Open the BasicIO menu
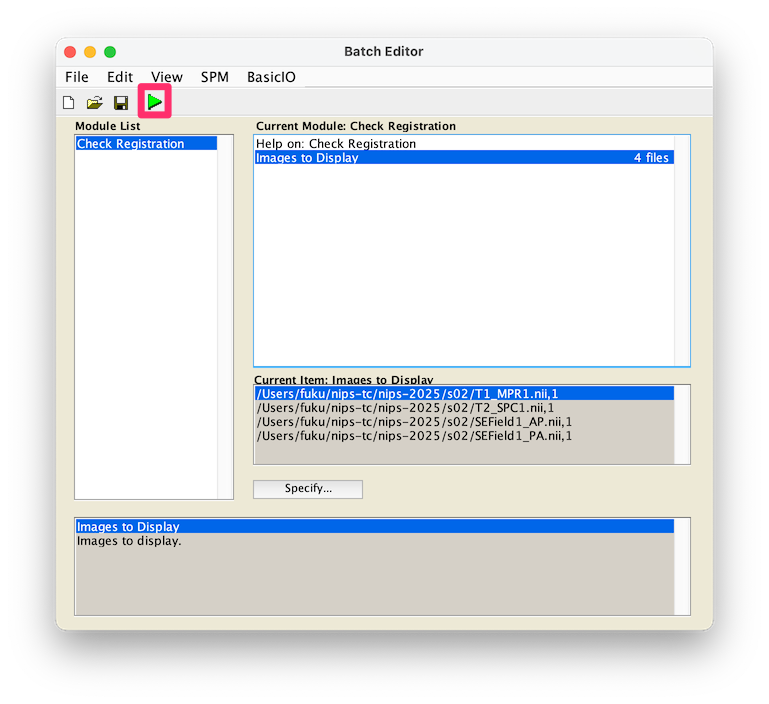The image size is (769, 704). pos(271,77)
